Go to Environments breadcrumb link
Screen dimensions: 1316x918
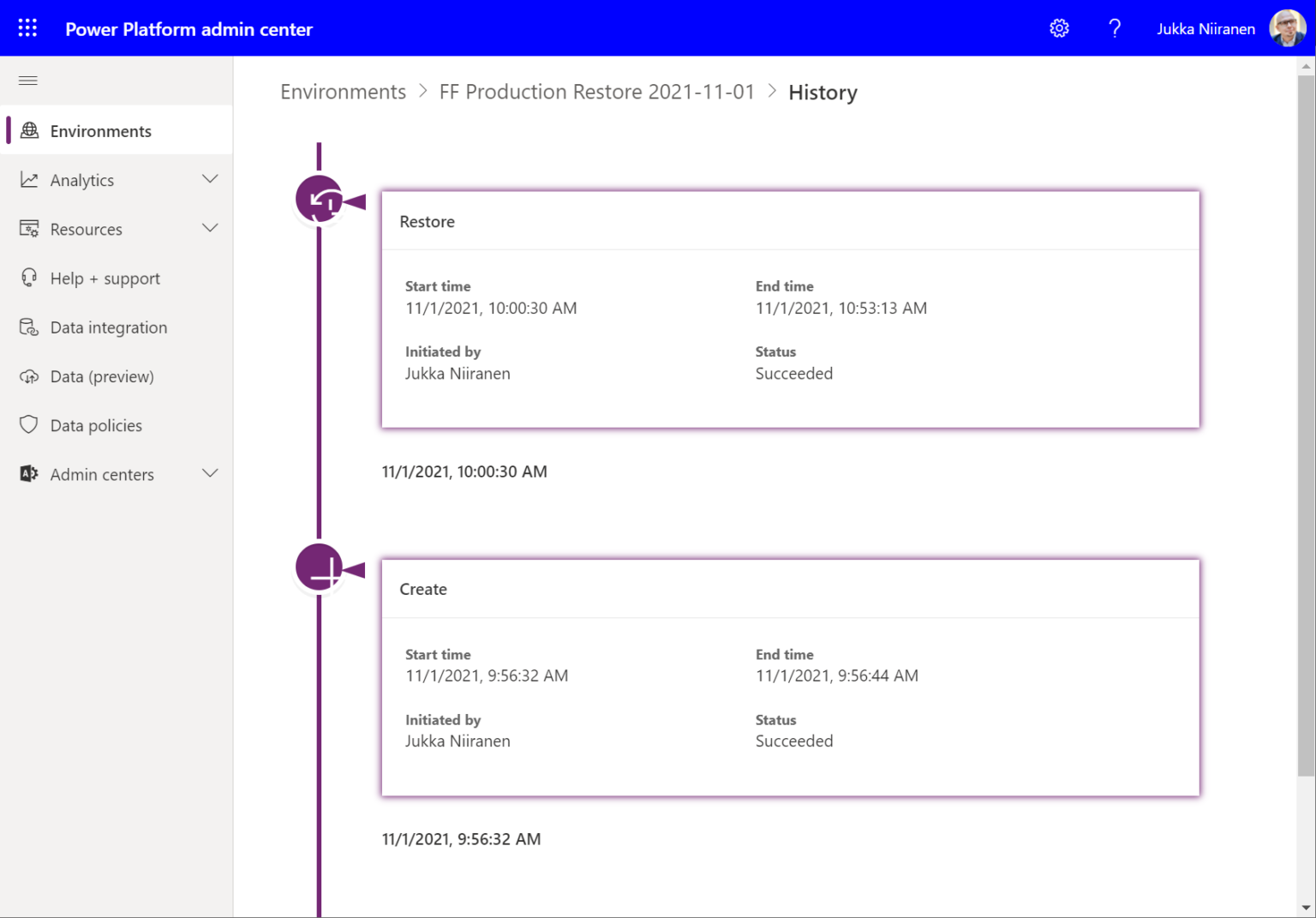[x=343, y=92]
